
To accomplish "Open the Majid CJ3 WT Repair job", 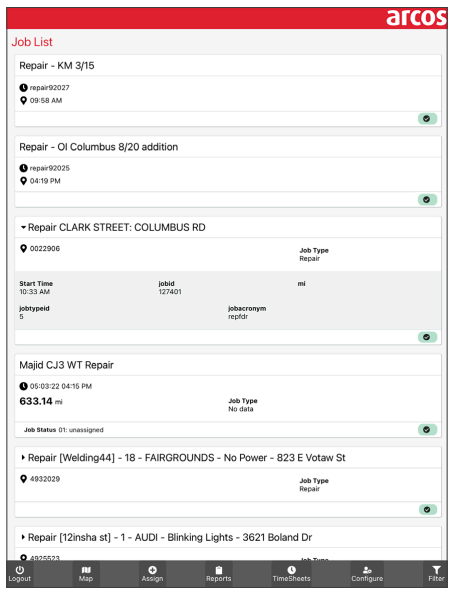I will 66,365.
